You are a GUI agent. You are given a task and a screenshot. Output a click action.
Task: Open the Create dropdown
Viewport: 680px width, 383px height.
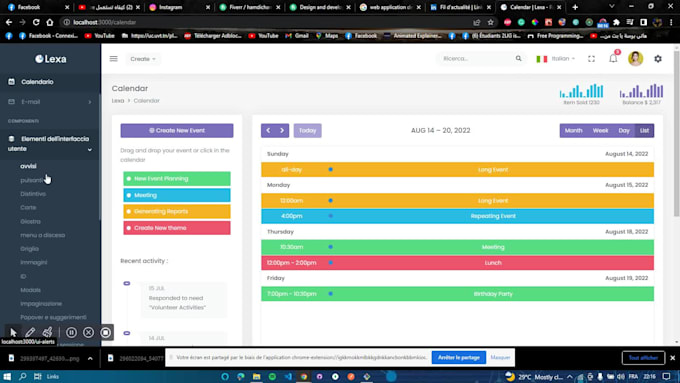[143, 59]
